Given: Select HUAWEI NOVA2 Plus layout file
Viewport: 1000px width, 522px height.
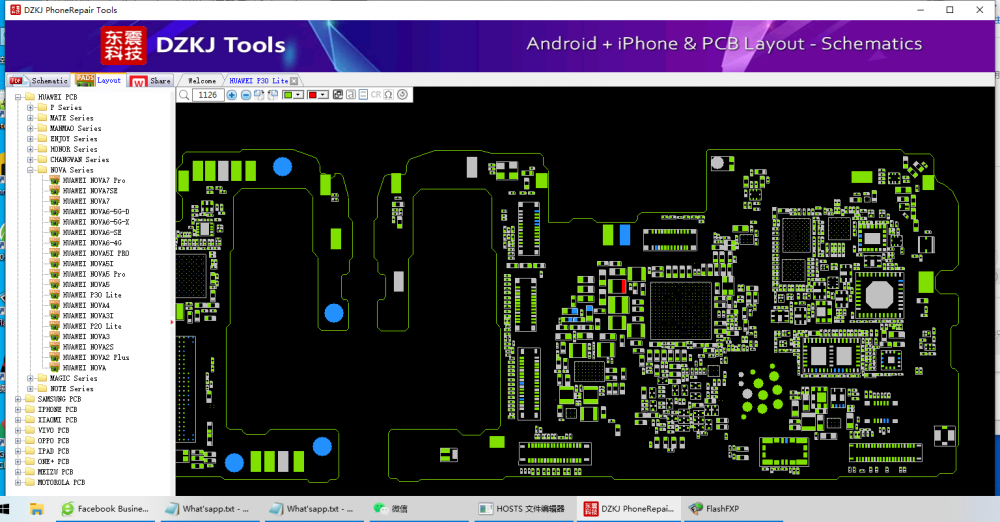Looking at the screenshot, I should (96, 357).
